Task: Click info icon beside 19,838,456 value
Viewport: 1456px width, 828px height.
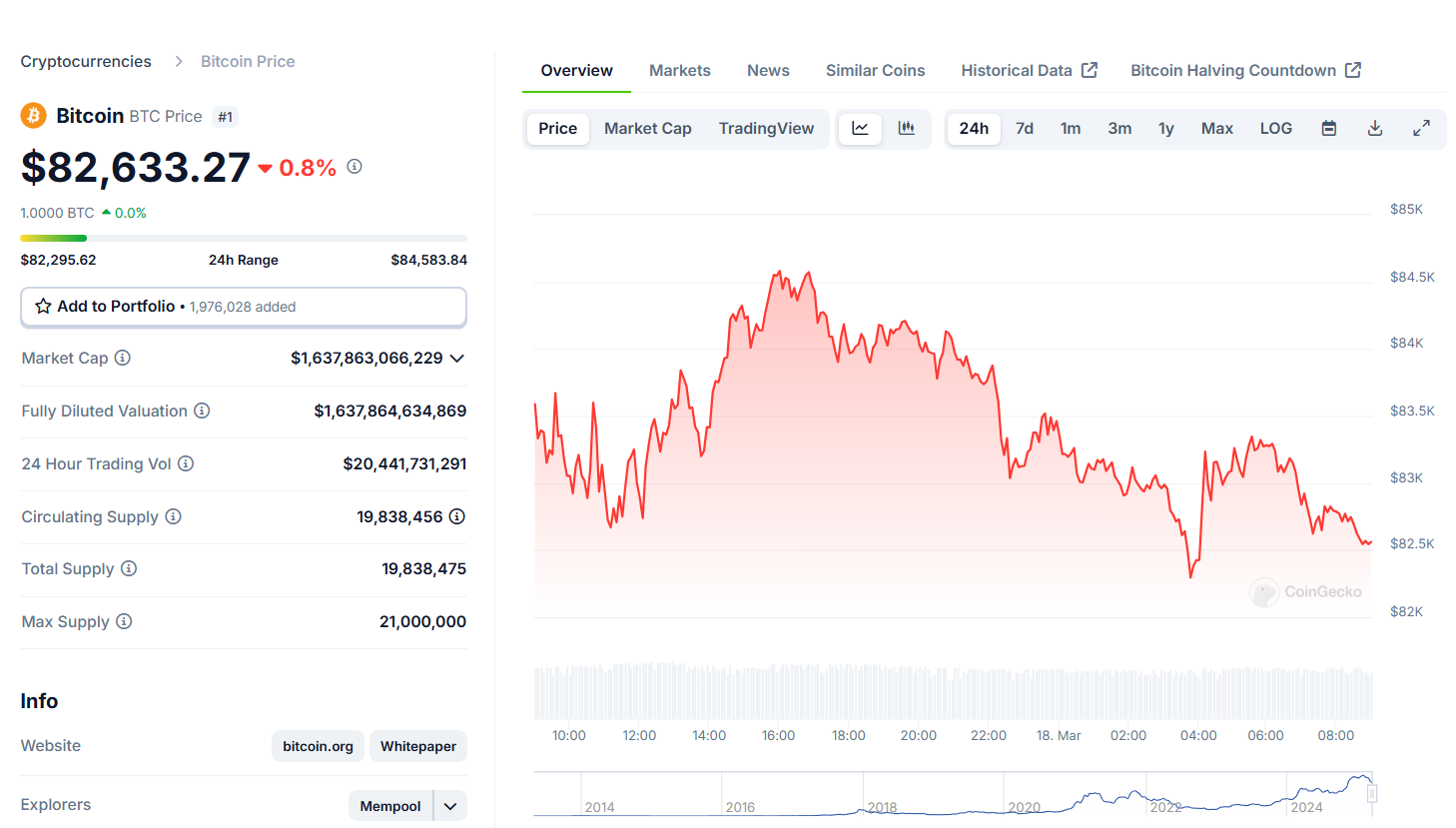Action: (457, 516)
